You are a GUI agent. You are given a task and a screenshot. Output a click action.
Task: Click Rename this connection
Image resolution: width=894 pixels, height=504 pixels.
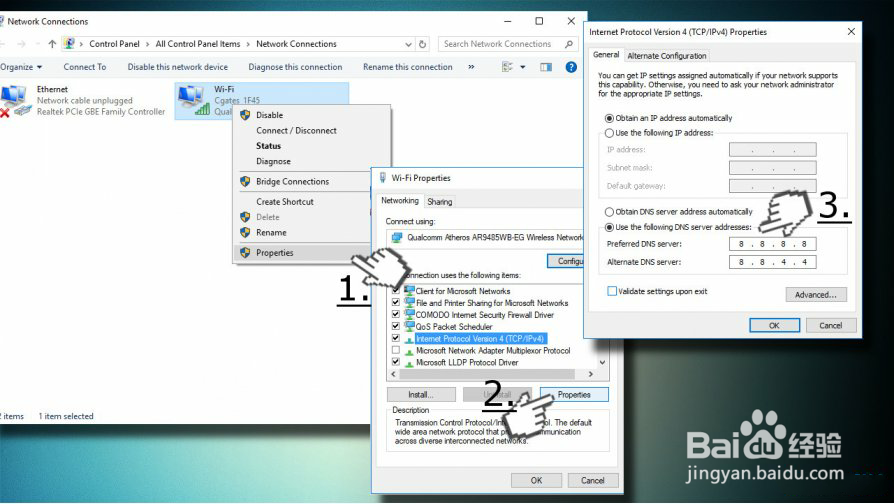tap(408, 67)
